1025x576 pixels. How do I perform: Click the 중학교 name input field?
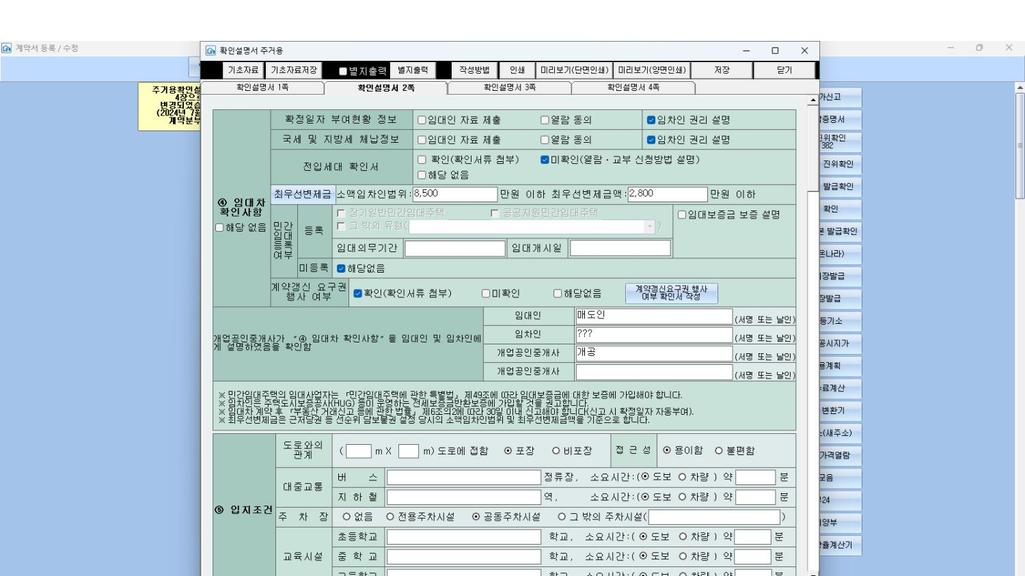tap(463, 557)
